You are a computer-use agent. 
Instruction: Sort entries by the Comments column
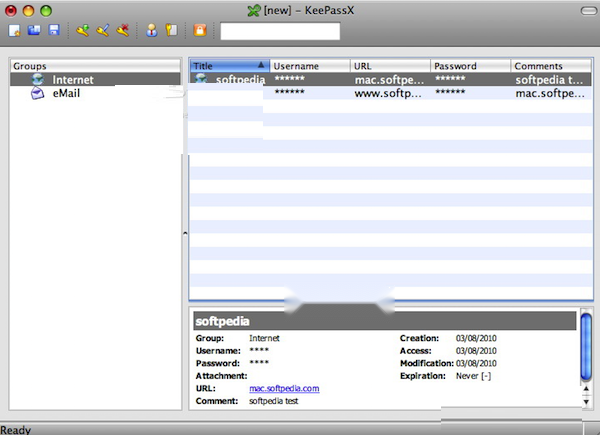click(551, 66)
